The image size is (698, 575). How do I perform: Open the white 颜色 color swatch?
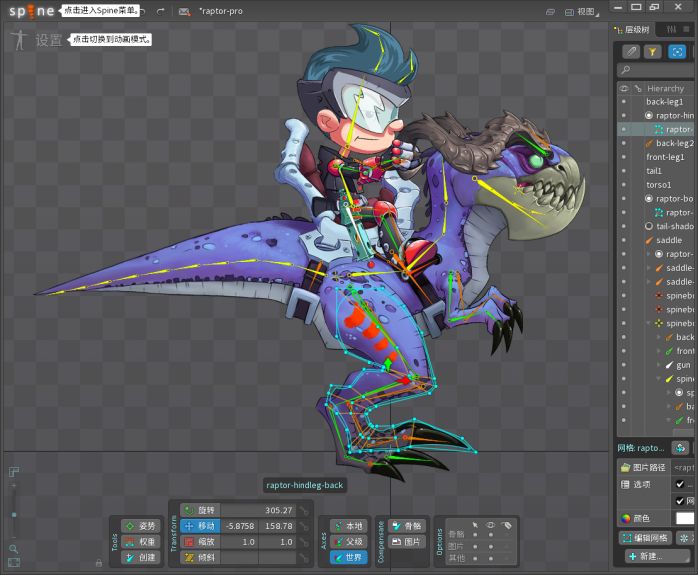[x=685, y=518]
